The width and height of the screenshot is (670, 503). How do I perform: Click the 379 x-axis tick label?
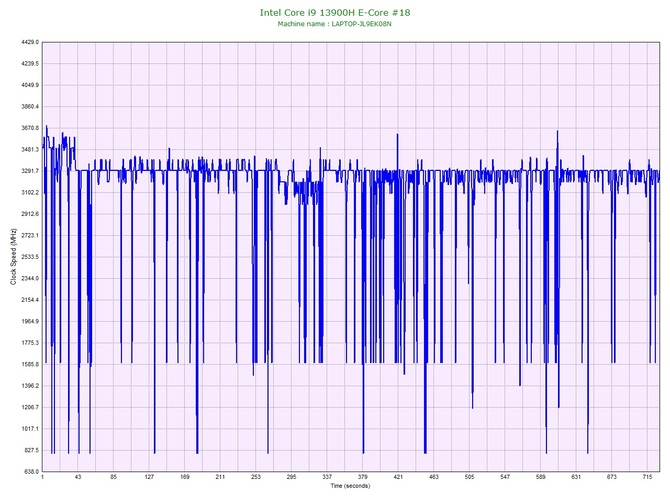pos(363,478)
